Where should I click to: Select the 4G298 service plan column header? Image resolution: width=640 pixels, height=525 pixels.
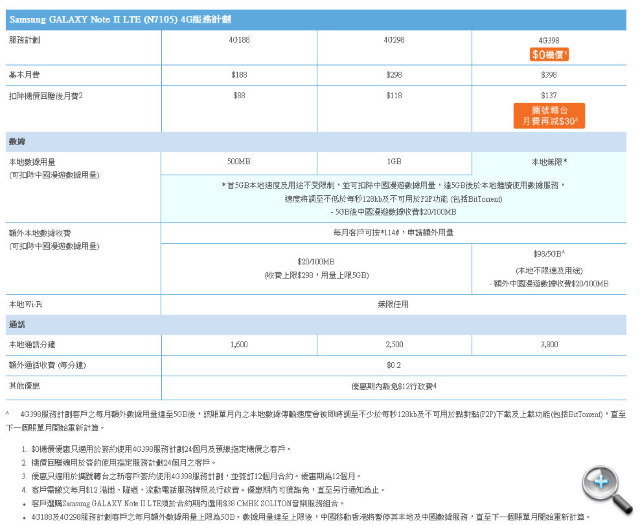[x=393, y=40]
